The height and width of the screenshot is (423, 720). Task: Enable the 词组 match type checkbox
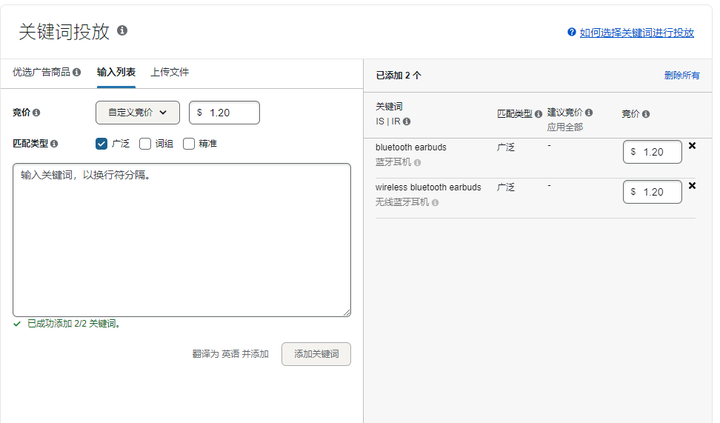[145, 144]
